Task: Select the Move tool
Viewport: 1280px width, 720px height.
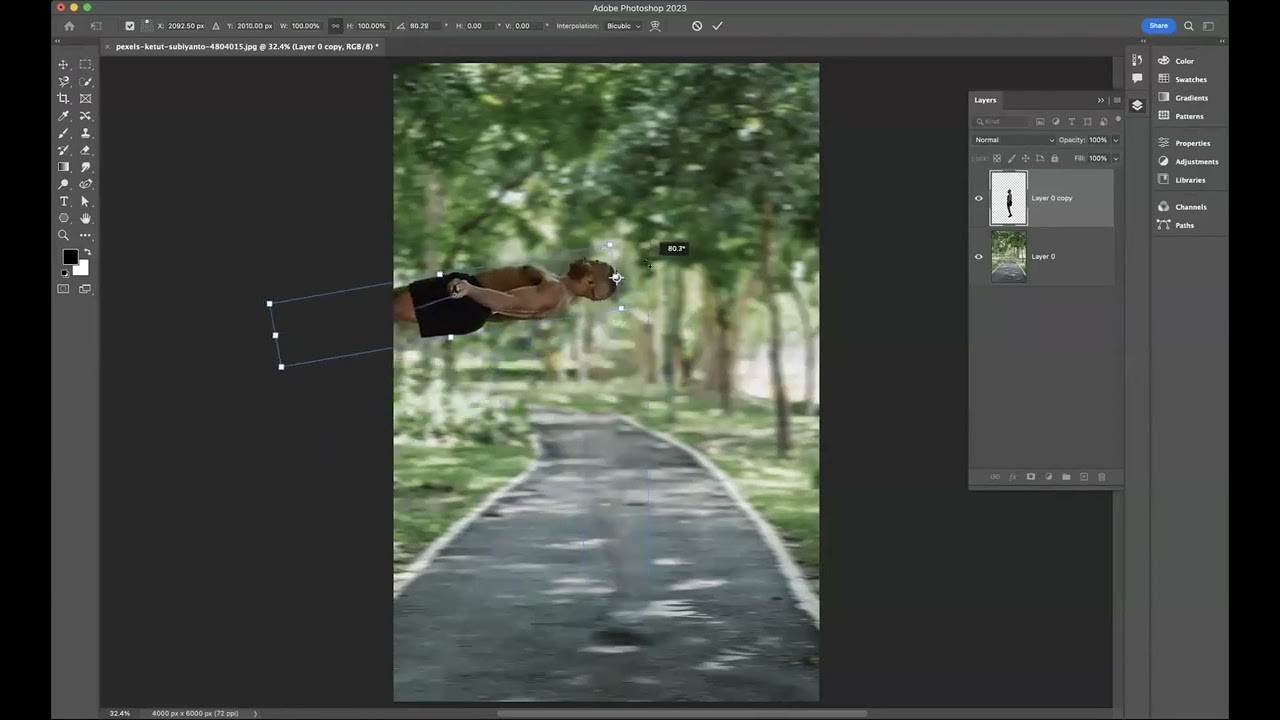Action: point(64,64)
